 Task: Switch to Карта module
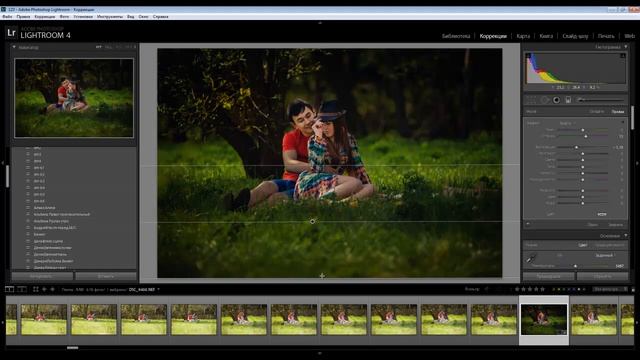tap(523, 36)
